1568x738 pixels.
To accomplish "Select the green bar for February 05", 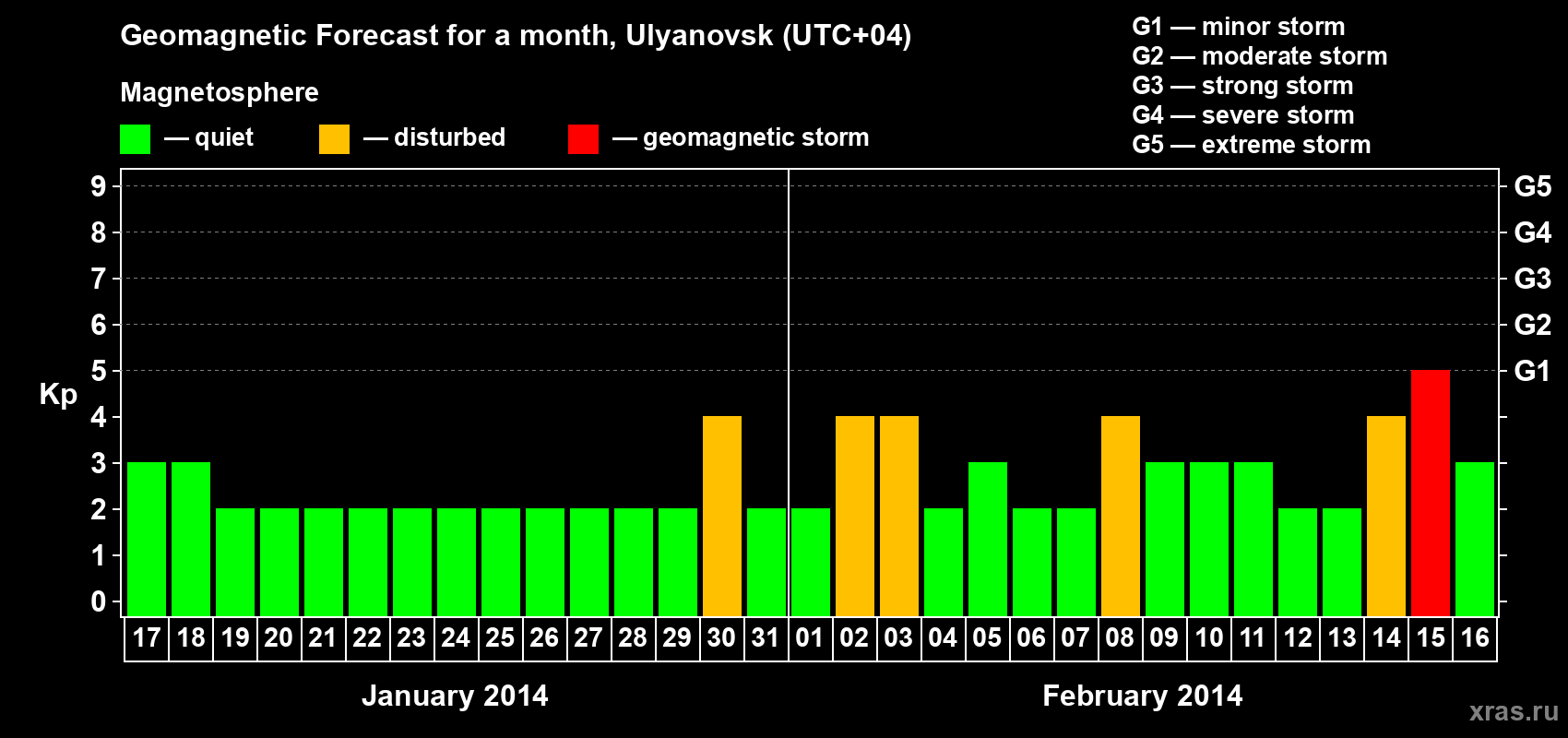I will [x=988, y=539].
